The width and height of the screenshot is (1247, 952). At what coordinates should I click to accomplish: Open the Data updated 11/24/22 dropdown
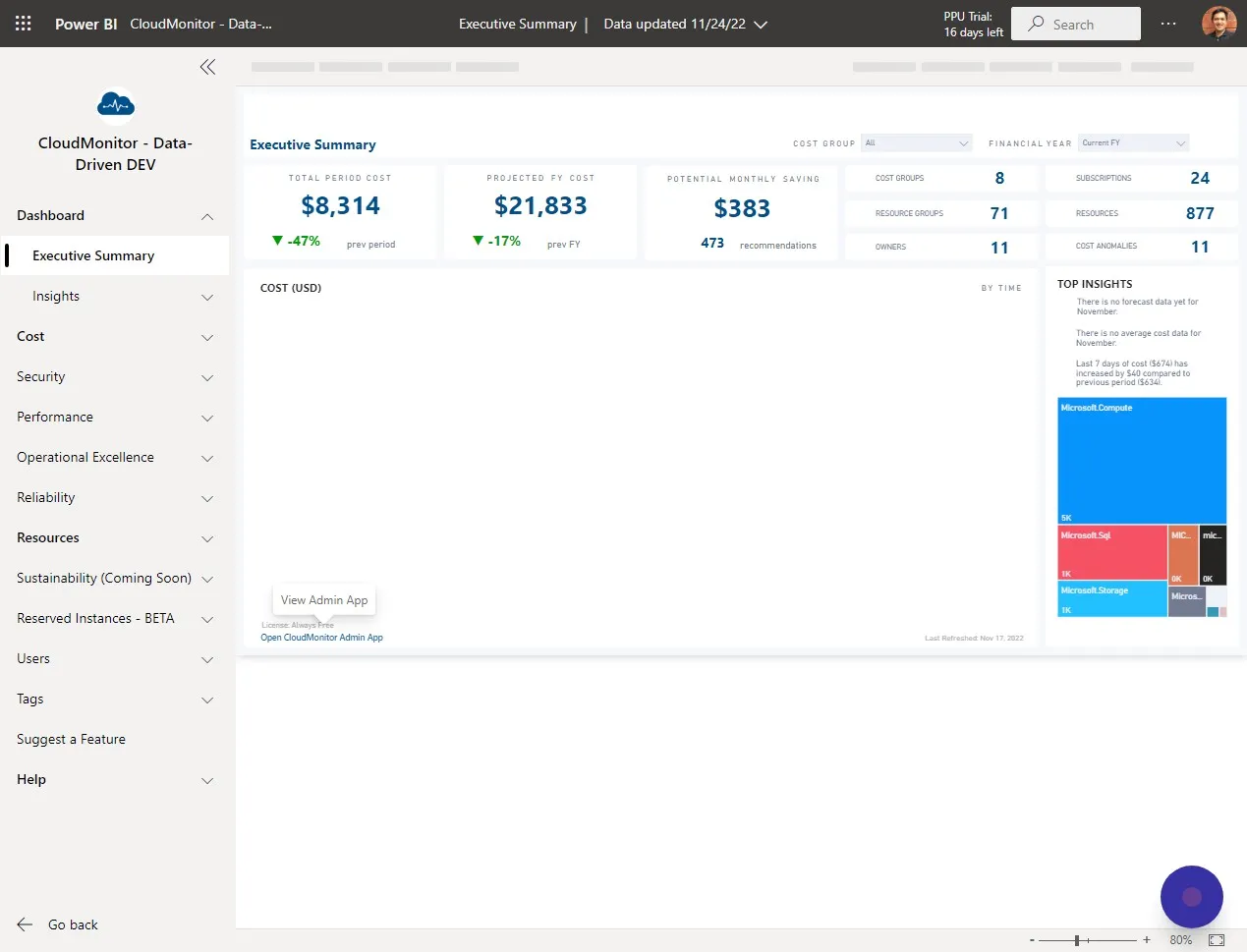[685, 24]
